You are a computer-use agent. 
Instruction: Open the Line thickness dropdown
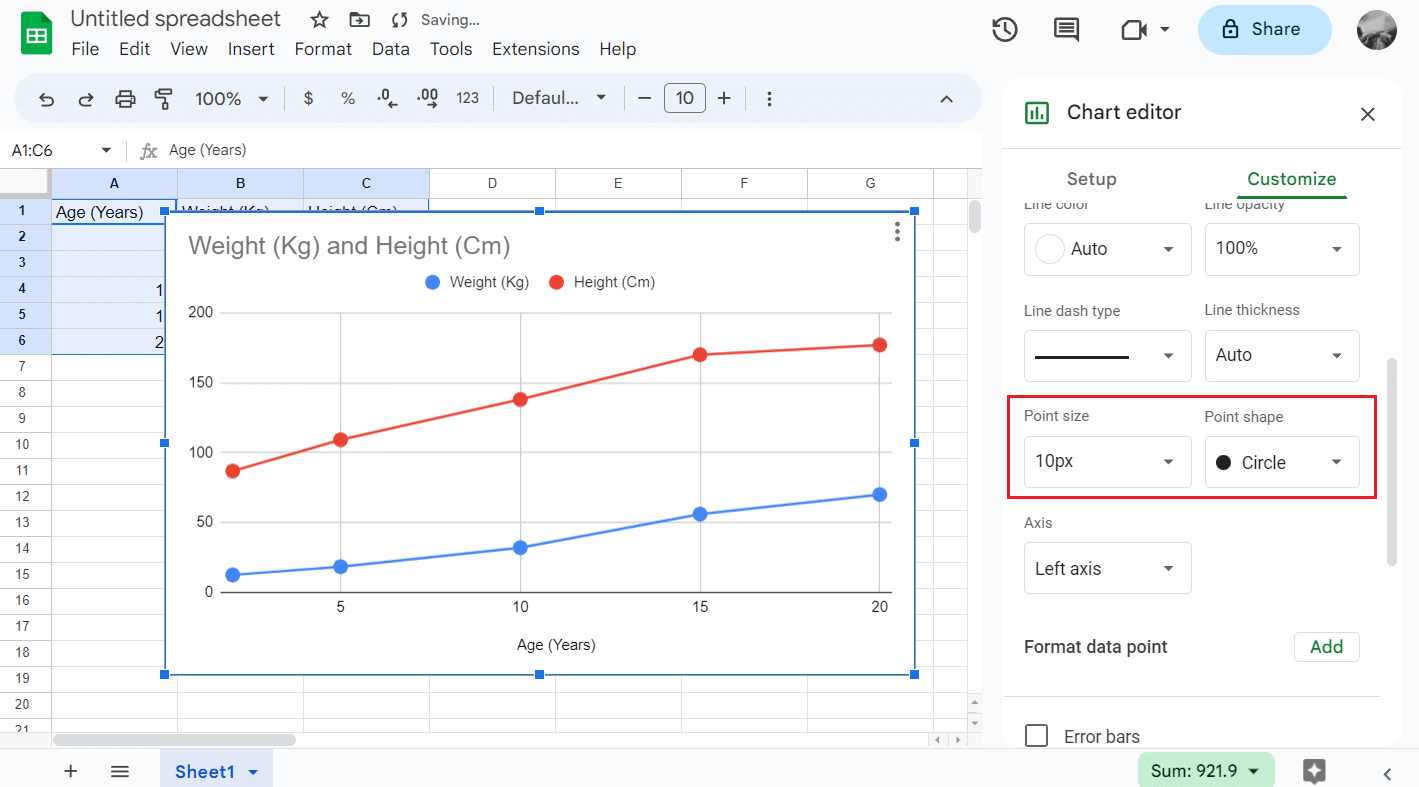tap(1282, 355)
